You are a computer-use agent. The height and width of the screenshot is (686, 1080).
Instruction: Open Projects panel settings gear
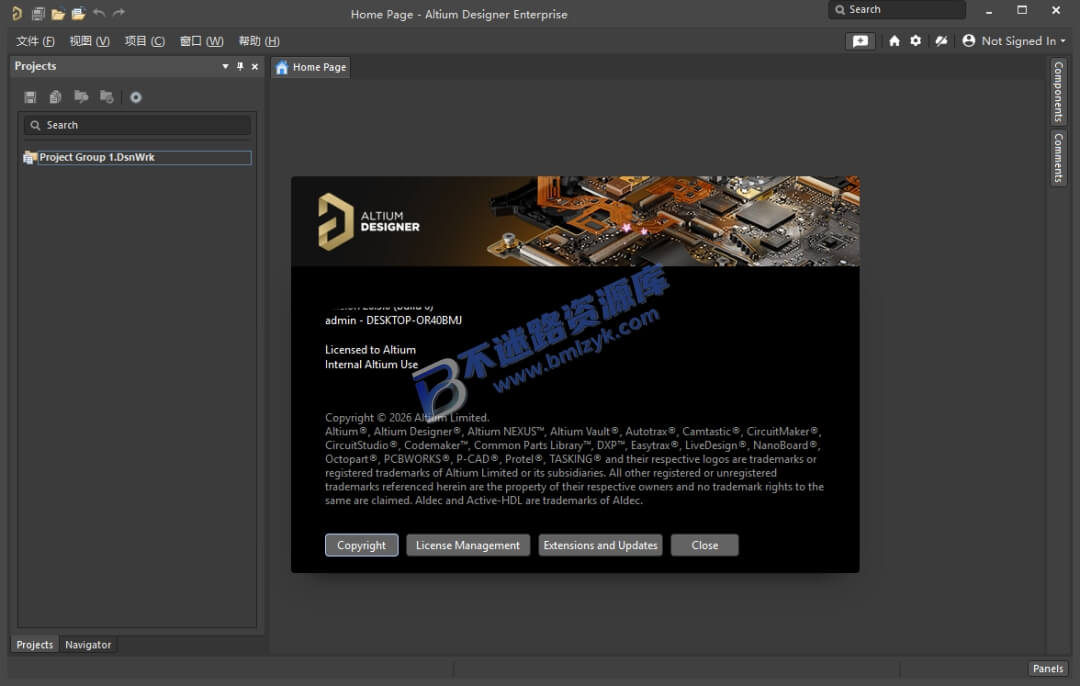[x=136, y=97]
